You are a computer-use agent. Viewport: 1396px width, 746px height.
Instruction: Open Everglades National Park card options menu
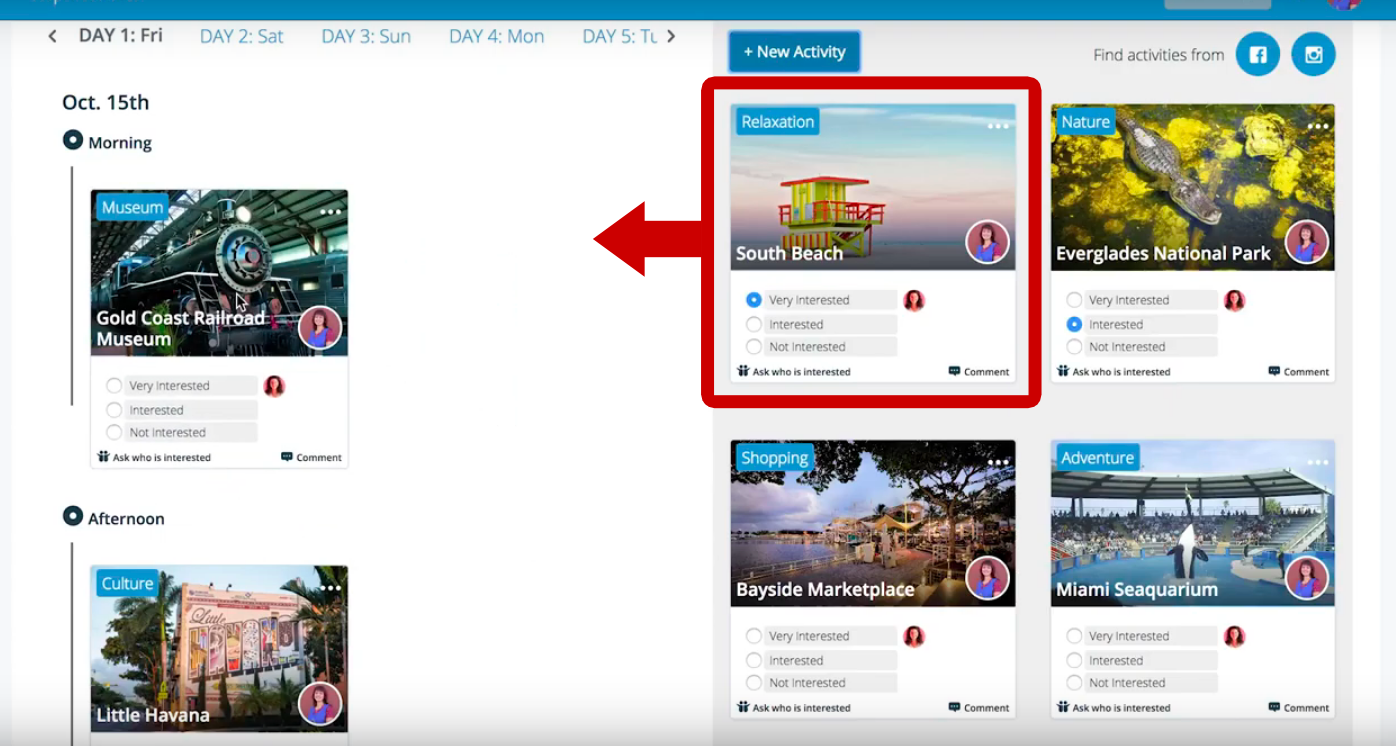click(x=1318, y=126)
